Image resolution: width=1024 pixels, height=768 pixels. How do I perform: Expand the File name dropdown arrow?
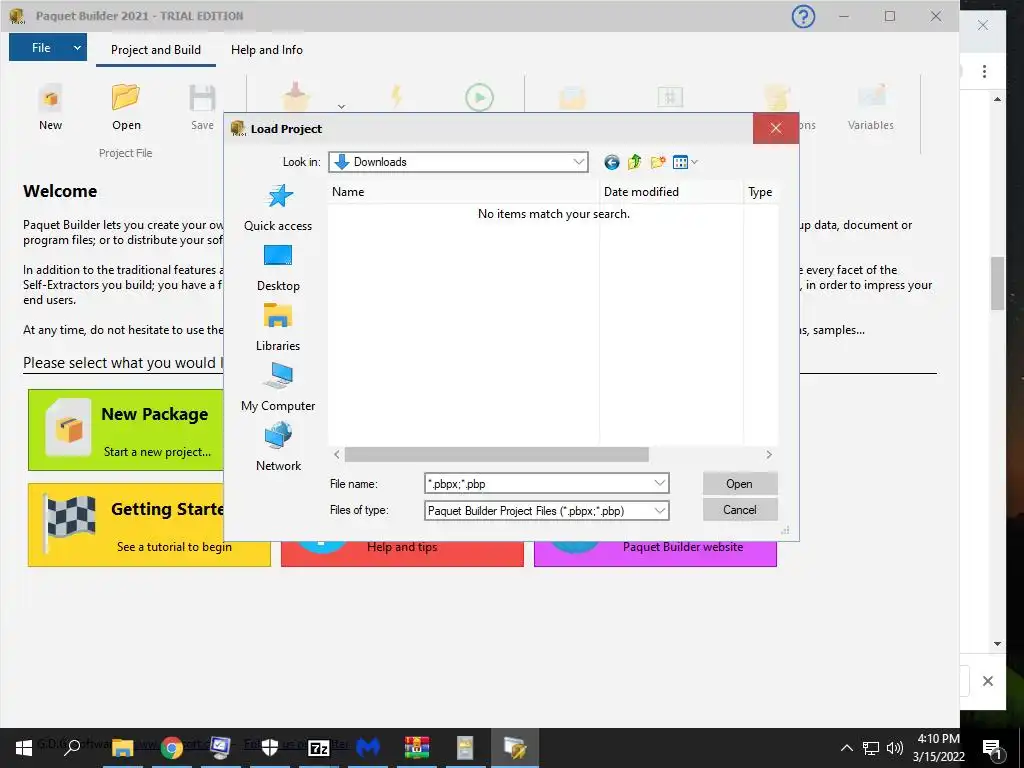(660, 483)
